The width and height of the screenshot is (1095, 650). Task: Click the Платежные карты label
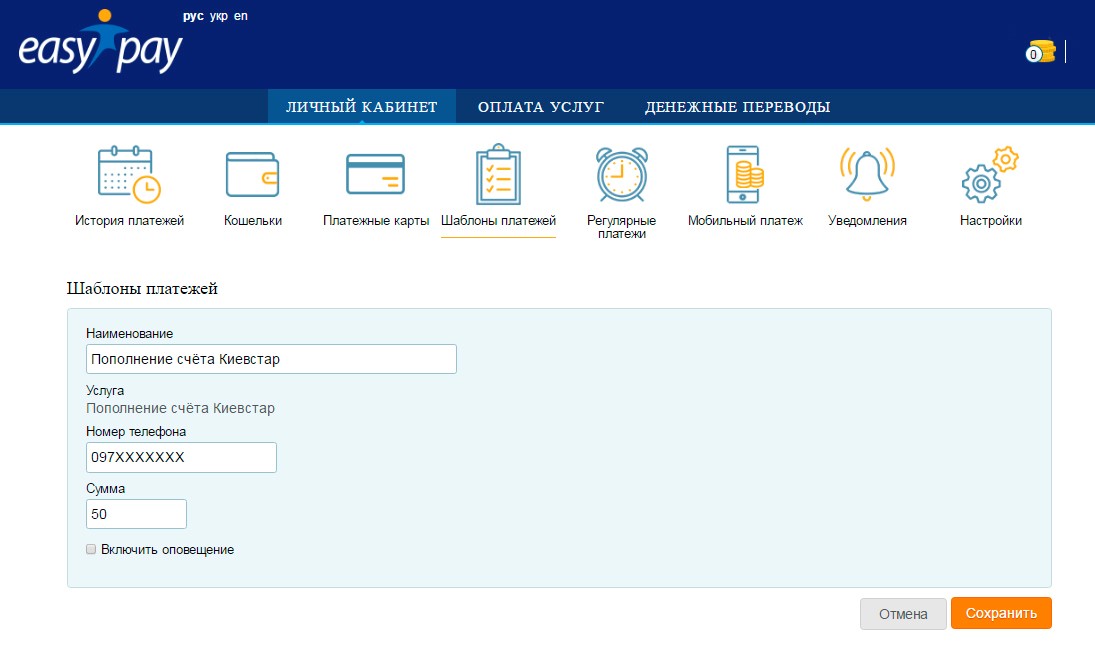tap(376, 221)
